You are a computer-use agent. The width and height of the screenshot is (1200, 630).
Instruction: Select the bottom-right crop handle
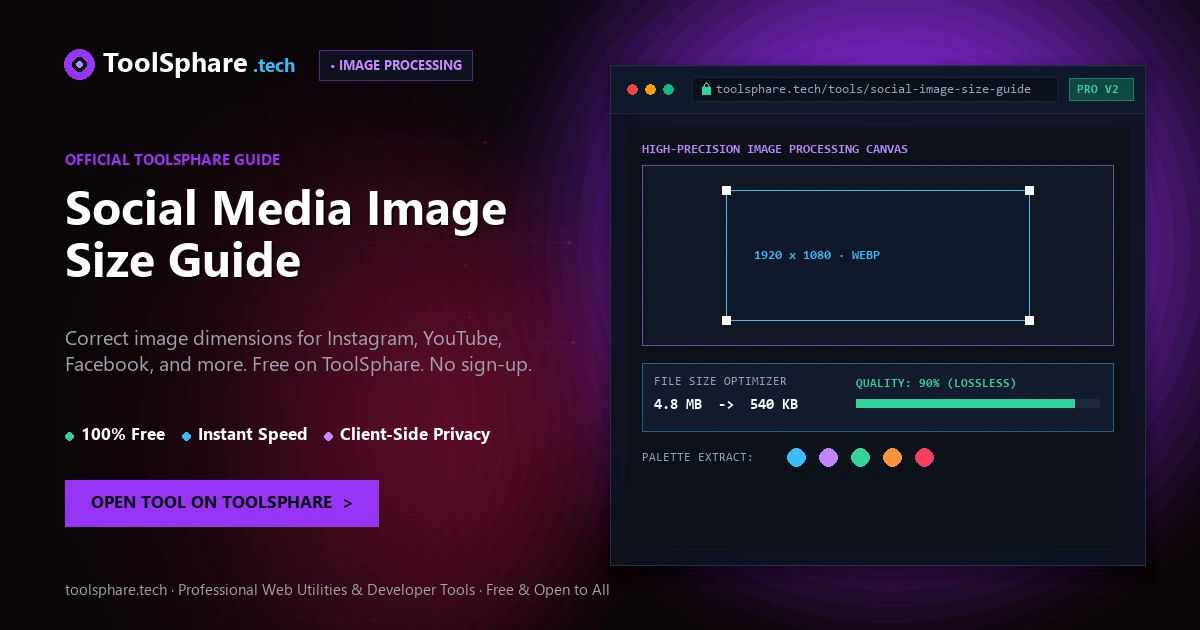click(1029, 320)
